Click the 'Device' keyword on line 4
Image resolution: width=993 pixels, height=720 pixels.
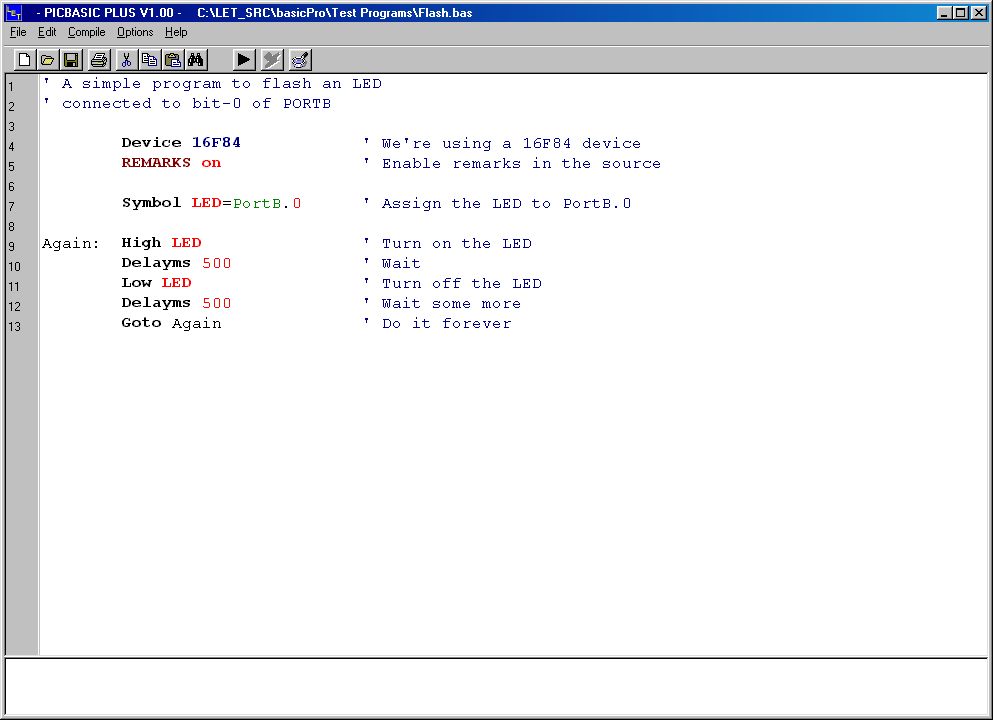pos(151,143)
